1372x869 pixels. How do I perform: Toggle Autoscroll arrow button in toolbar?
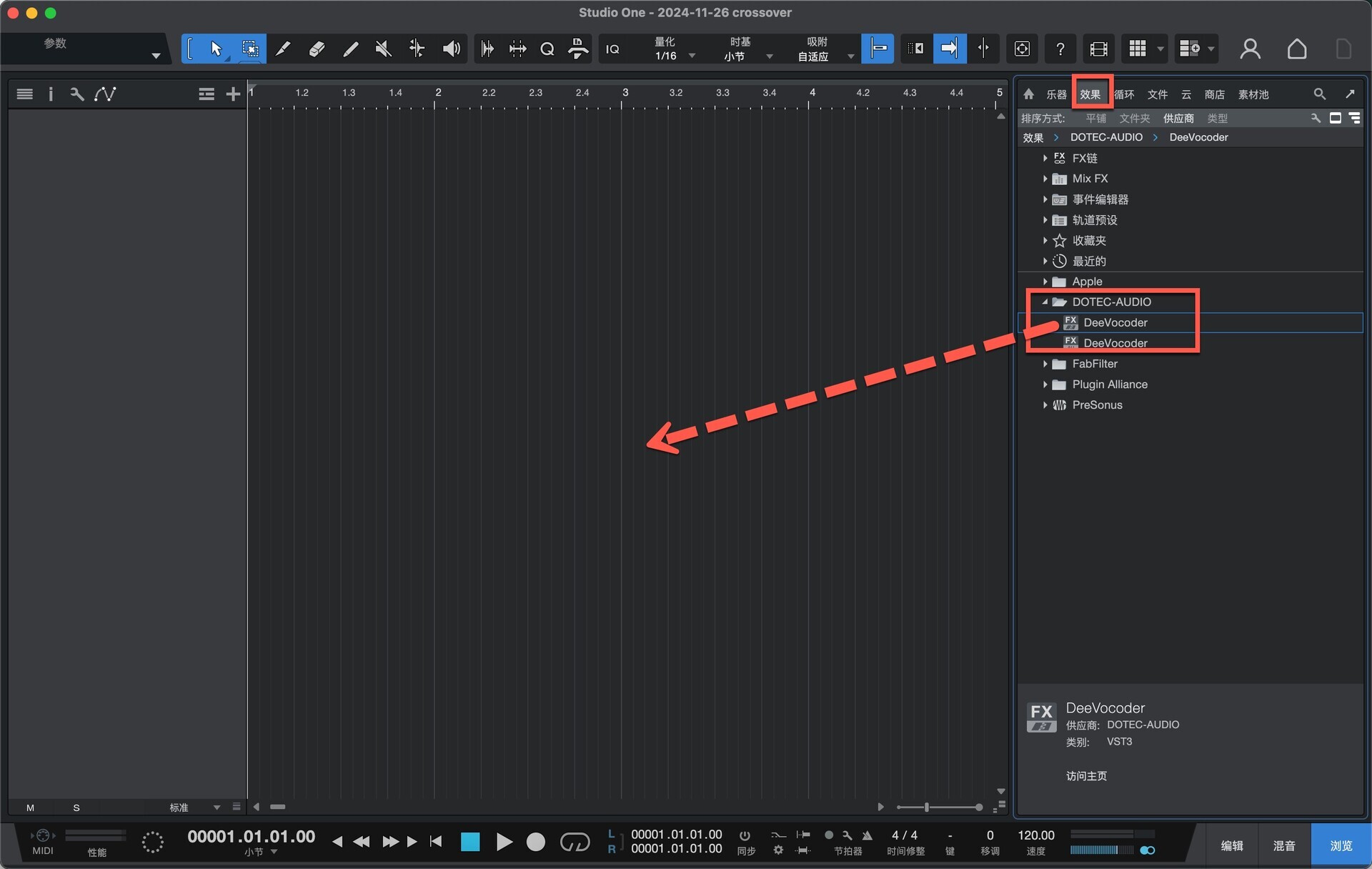pos(949,49)
